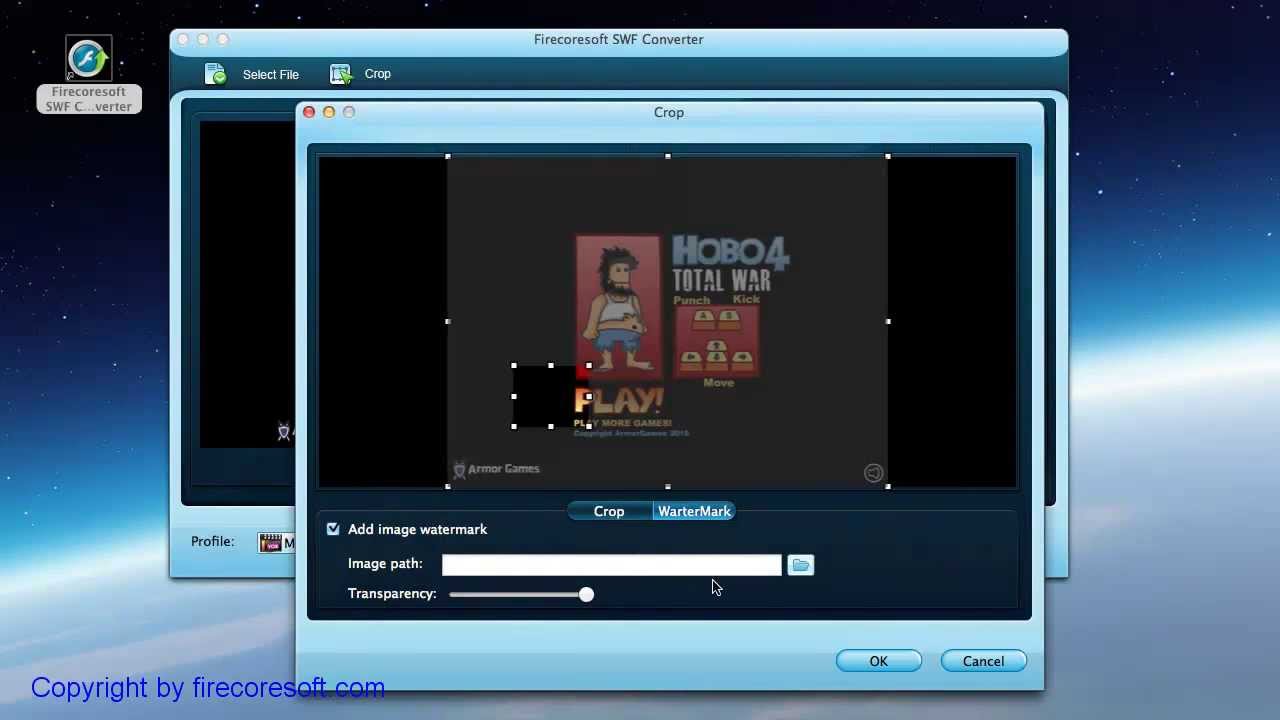Screen dimensions: 1280x720
Task: Close the Crop dialog with red button
Action: (309, 112)
